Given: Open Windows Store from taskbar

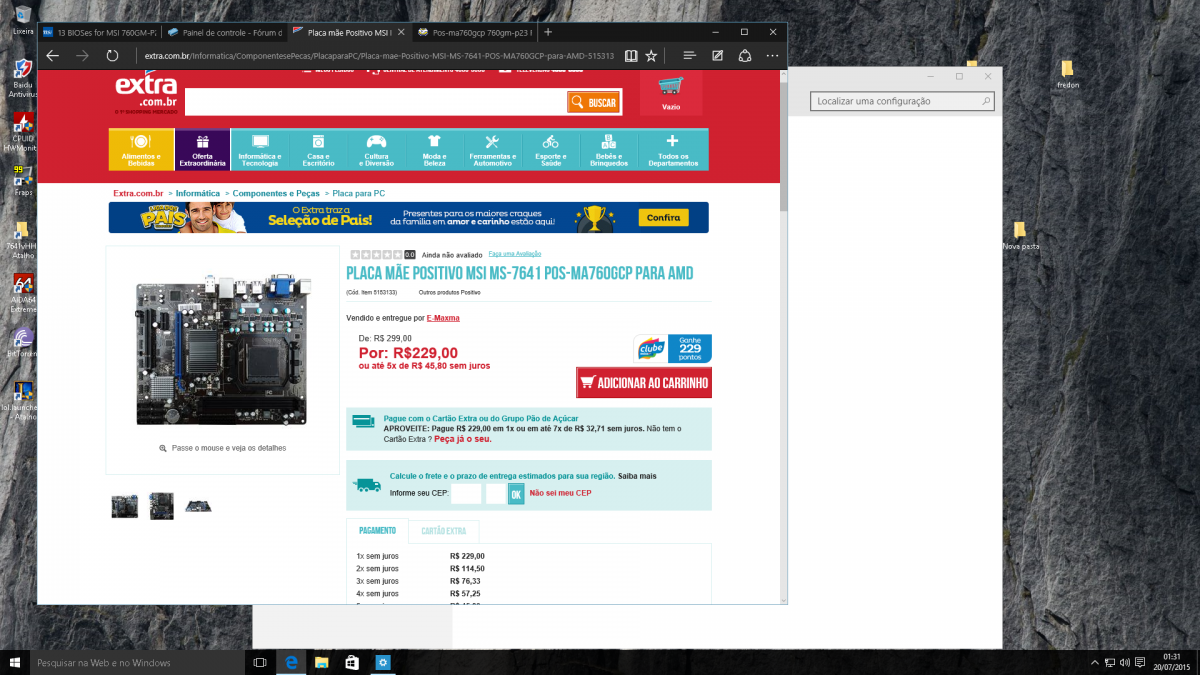Looking at the screenshot, I should 351,662.
